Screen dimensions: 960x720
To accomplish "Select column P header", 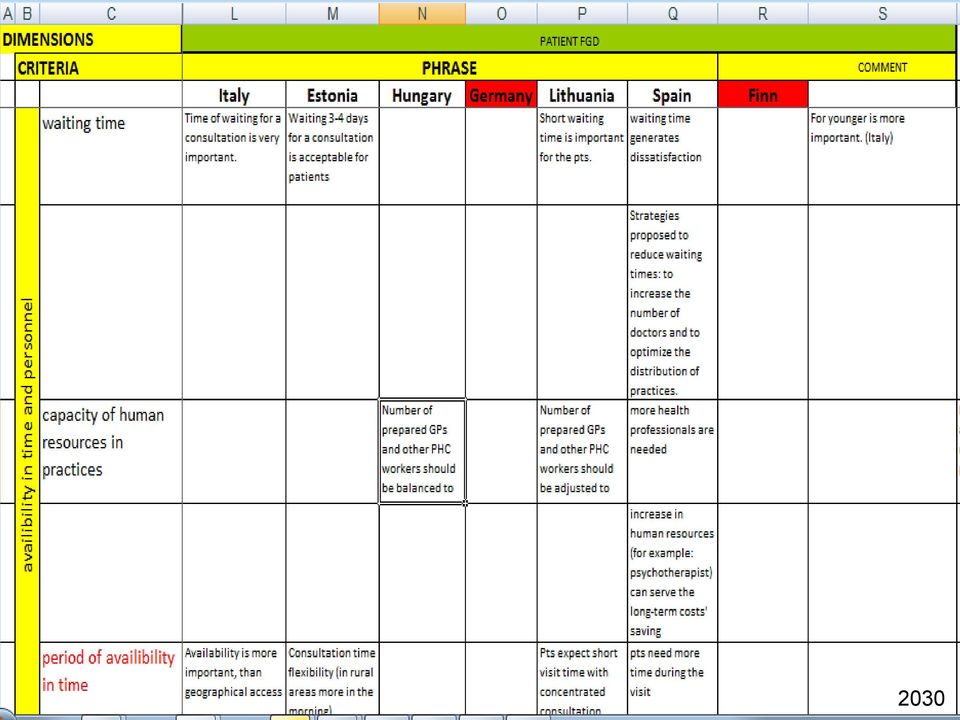I will (x=582, y=13).
